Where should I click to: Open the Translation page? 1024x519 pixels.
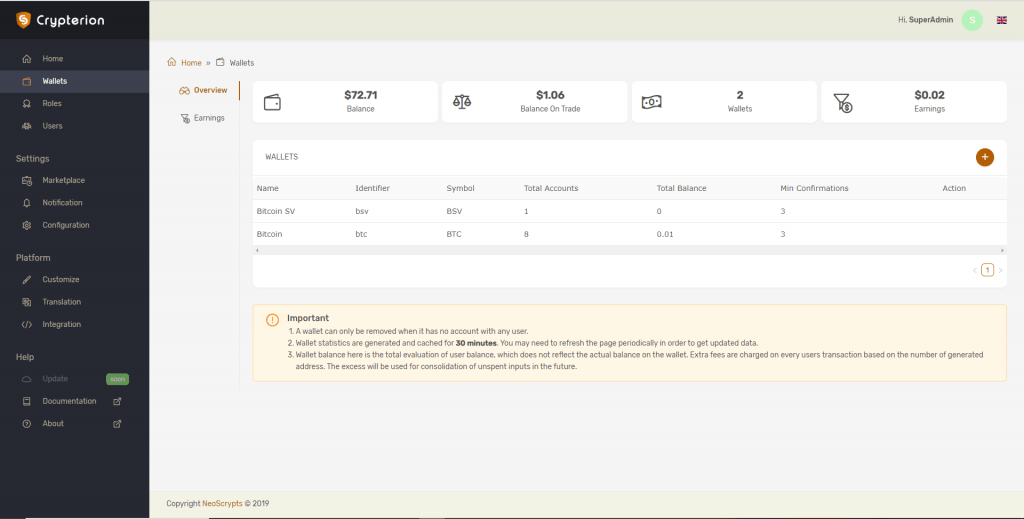[74, 302]
